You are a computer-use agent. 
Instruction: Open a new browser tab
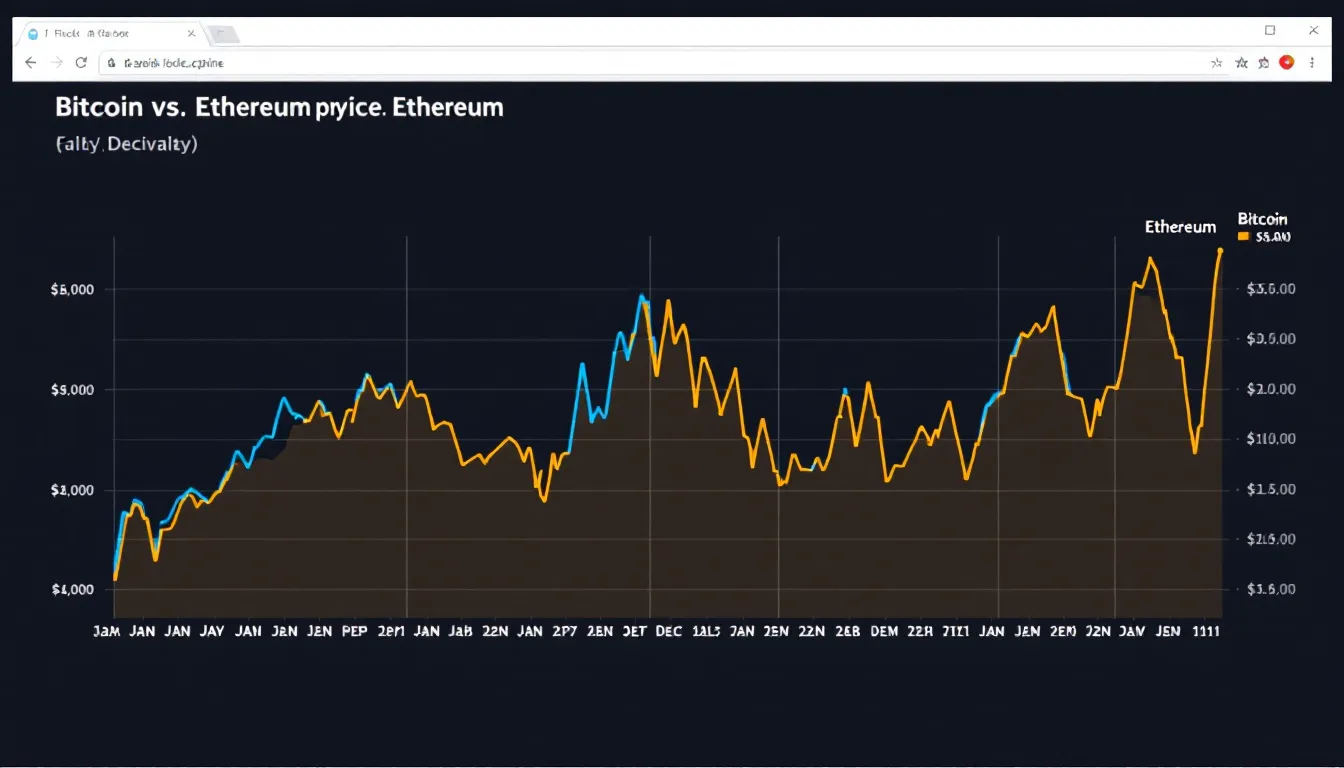tap(222, 32)
